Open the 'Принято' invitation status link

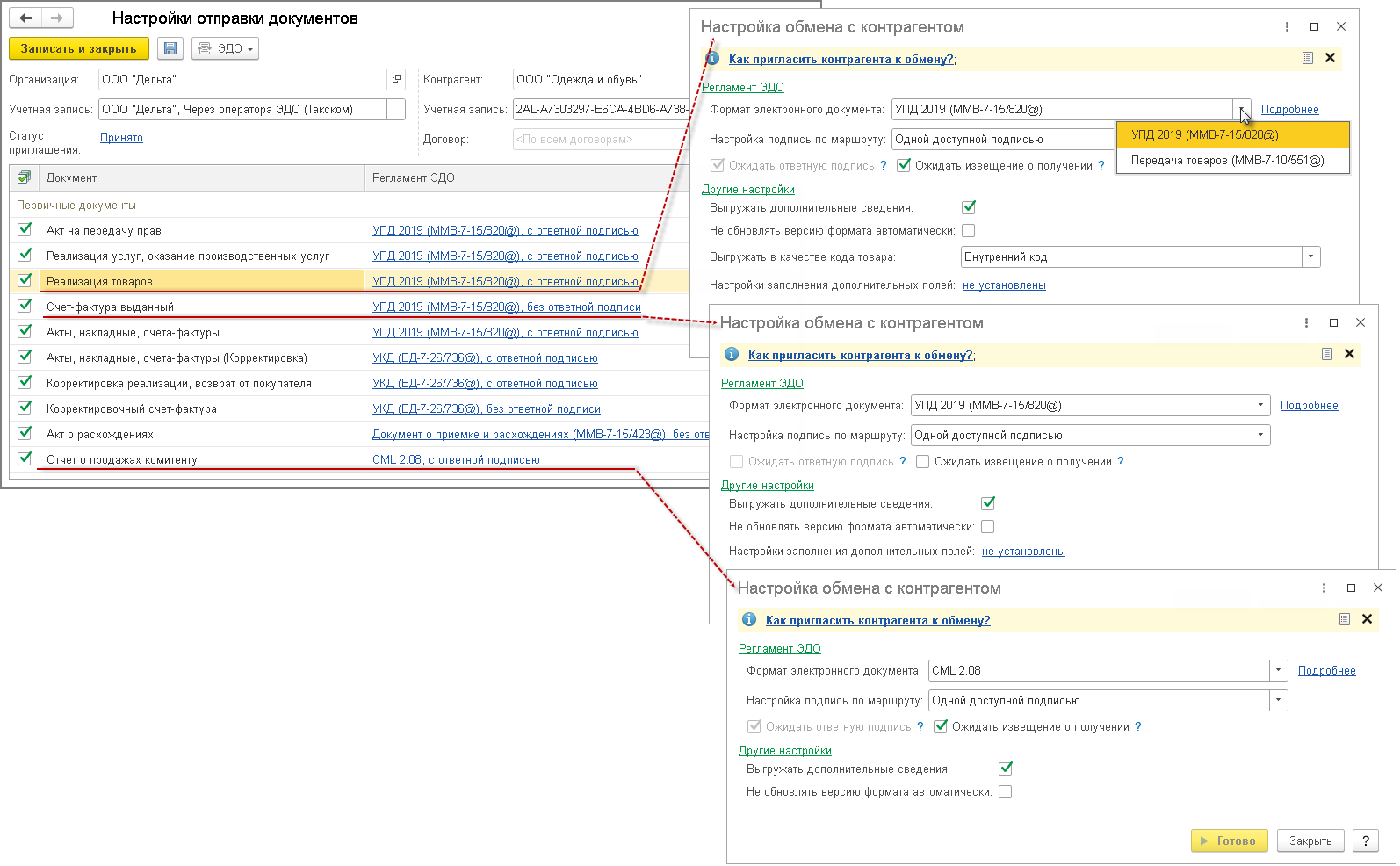tap(121, 137)
